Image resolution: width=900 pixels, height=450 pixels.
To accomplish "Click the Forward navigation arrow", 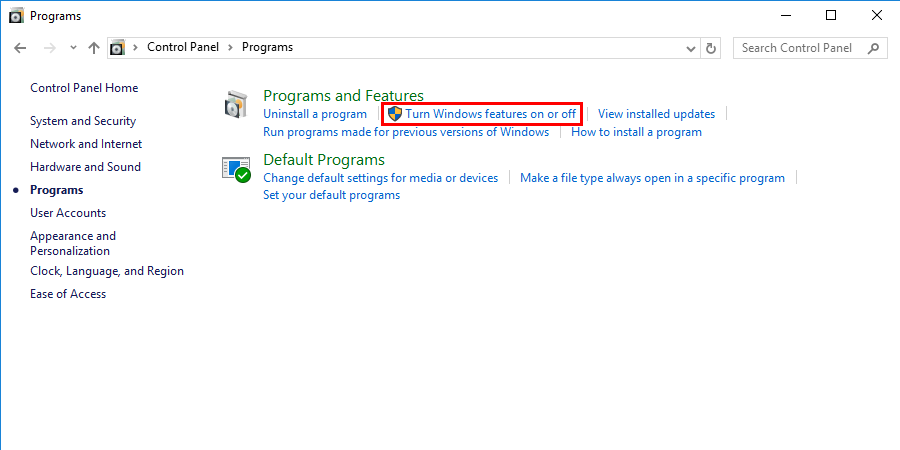I will pyautogui.click(x=50, y=48).
